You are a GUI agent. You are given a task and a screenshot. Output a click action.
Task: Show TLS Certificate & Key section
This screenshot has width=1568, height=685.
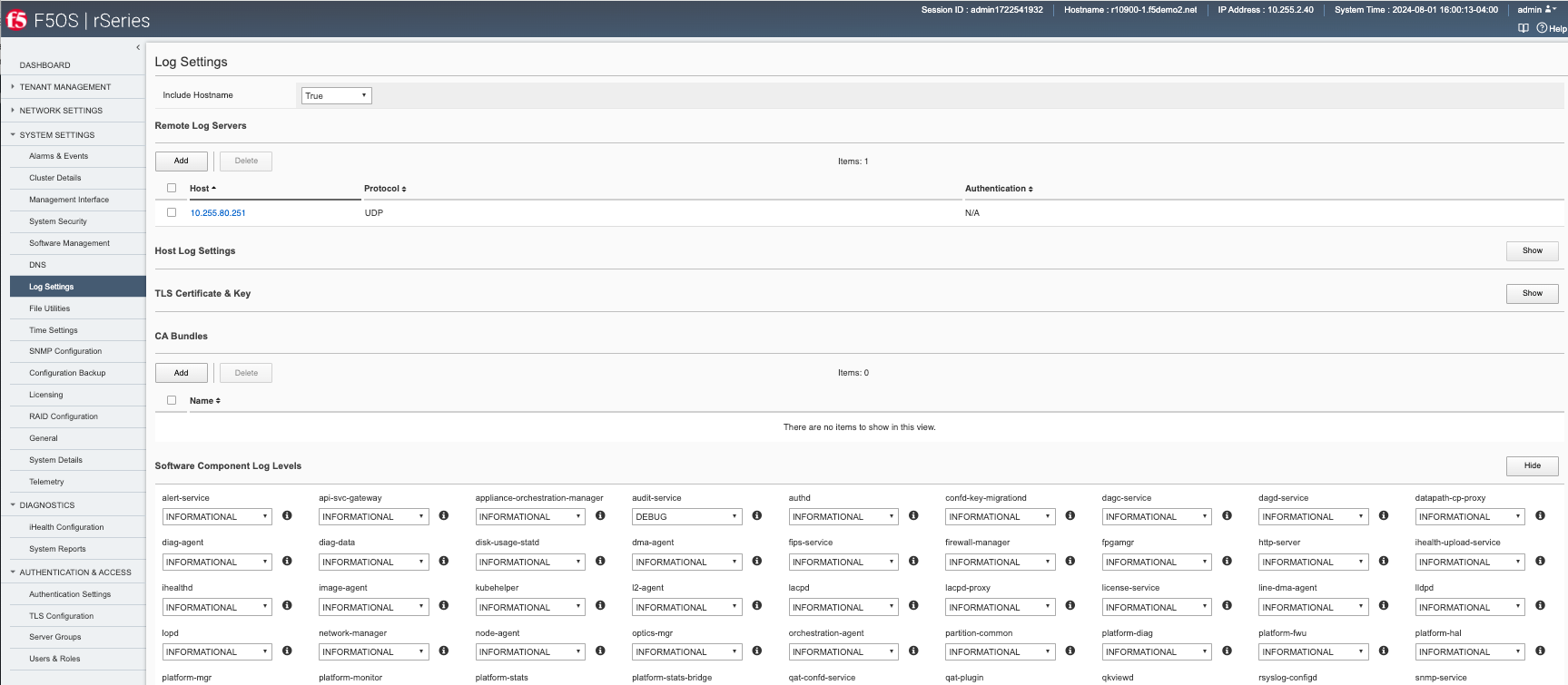(x=1533, y=293)
